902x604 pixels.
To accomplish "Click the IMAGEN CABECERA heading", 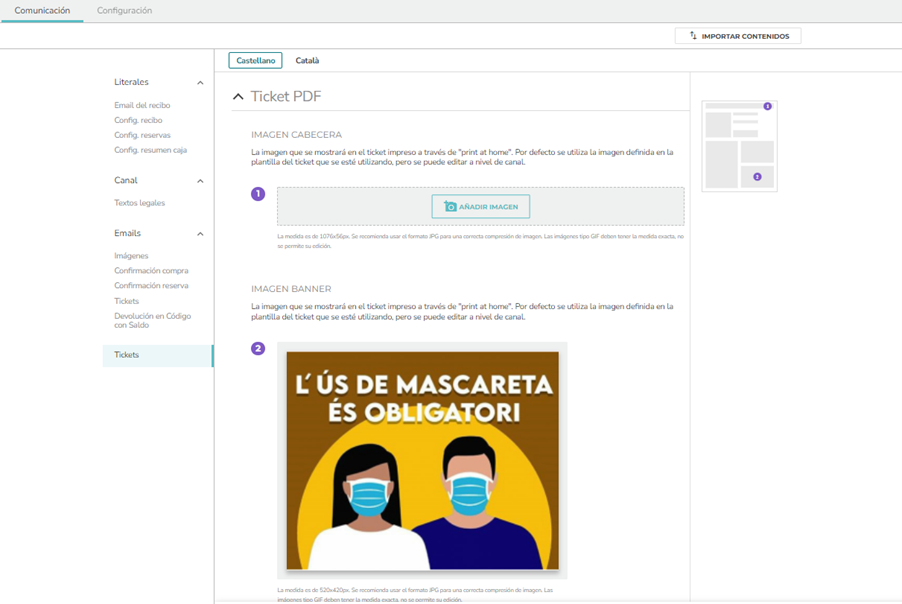I will (296, 135).
